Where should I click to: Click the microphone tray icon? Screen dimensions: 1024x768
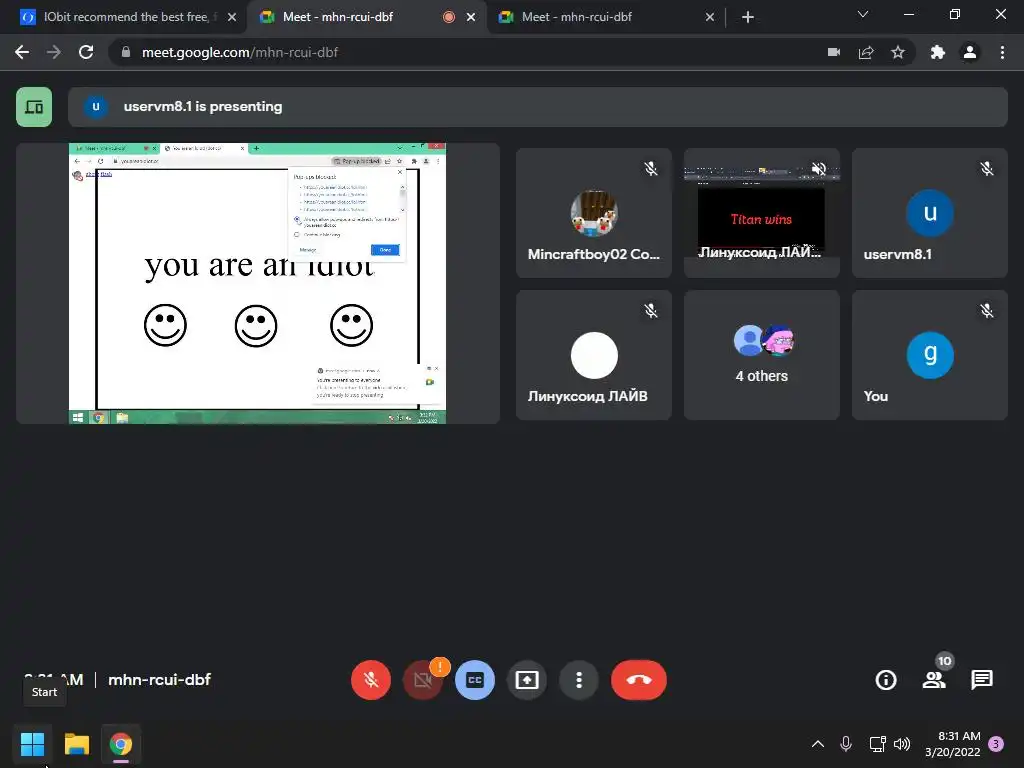(x=846, y=744)
